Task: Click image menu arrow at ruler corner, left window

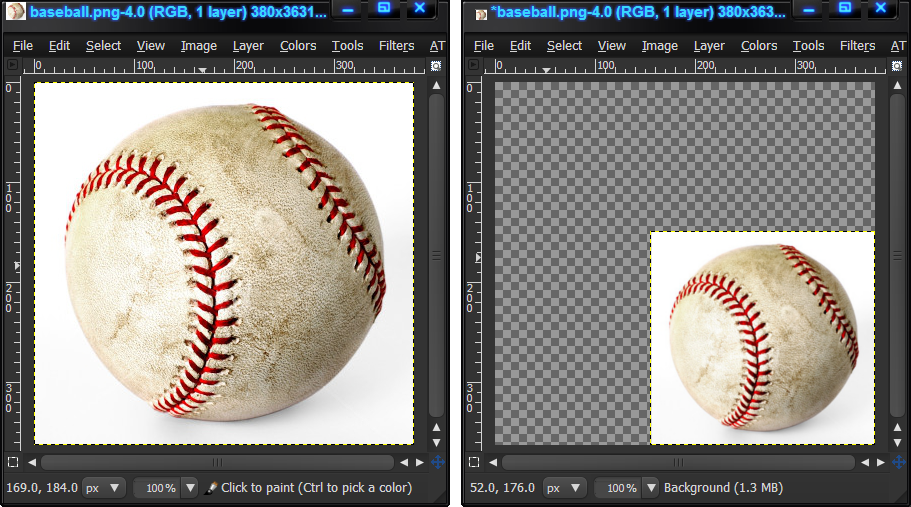Action: point(12,65)
